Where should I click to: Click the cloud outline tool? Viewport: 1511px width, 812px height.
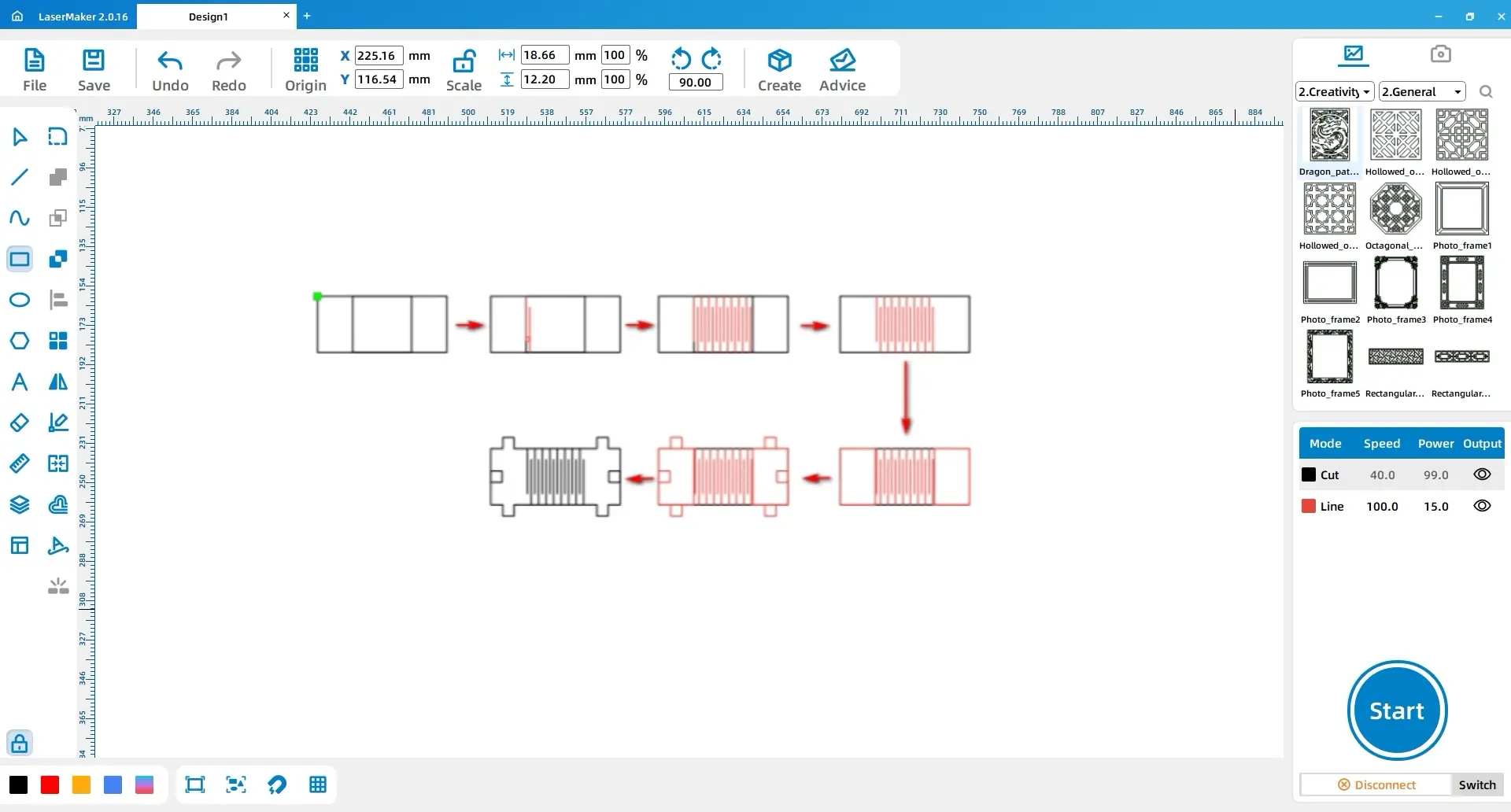click(x=58, y=504)
